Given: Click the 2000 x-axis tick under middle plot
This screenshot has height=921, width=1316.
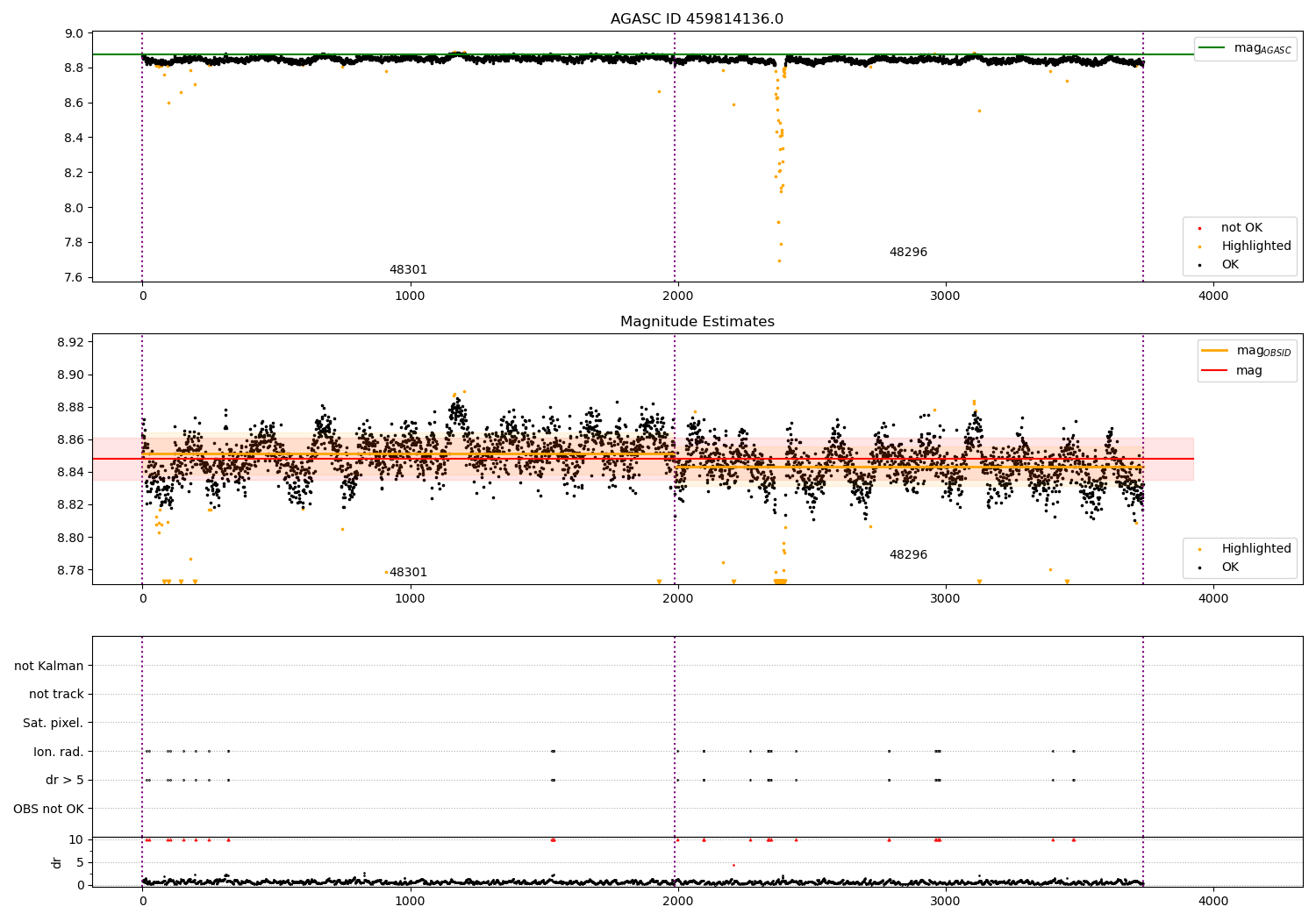Looking at the screenshot, I should (x=677, y=599).
